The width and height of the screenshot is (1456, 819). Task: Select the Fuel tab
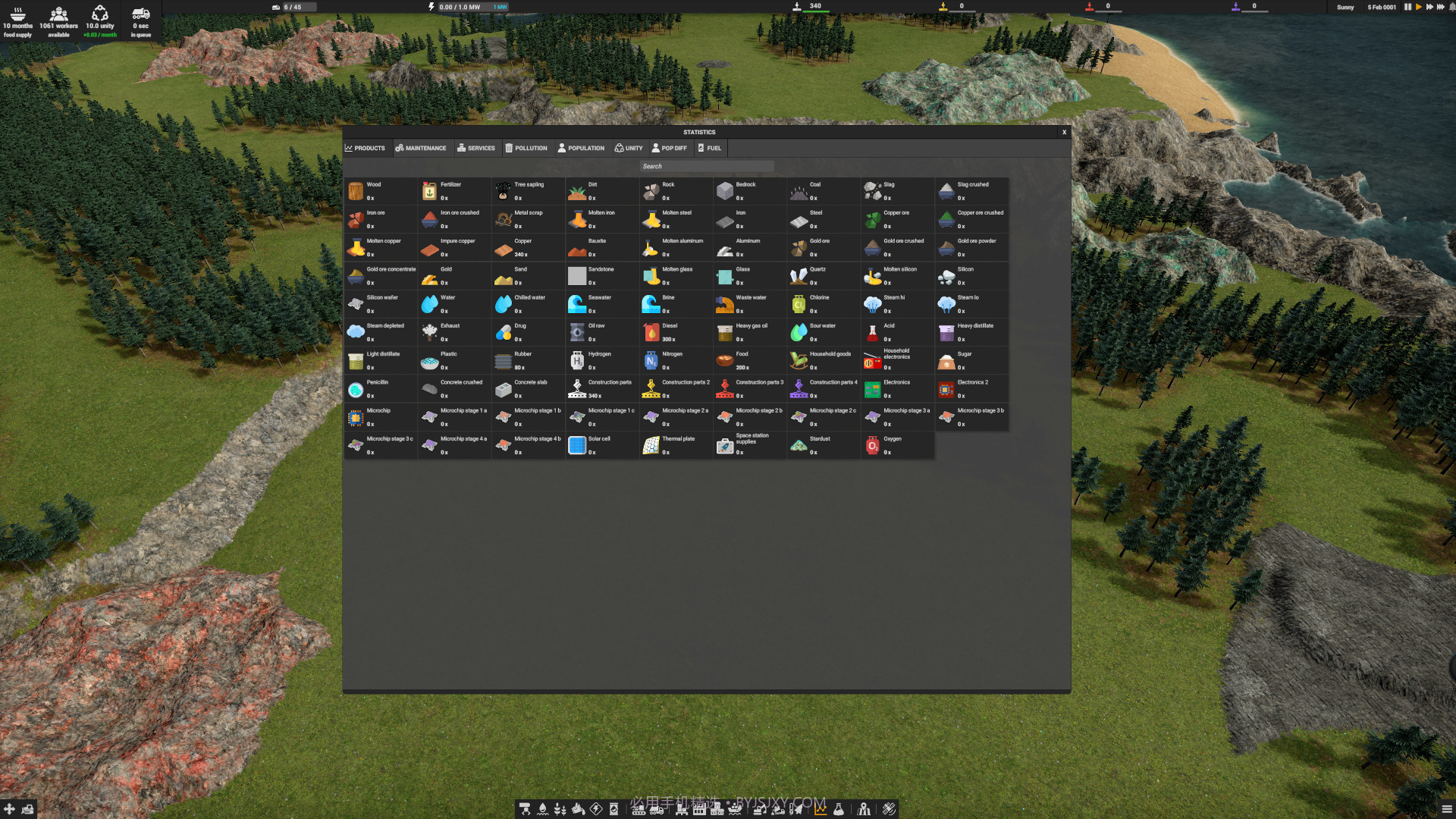click(710, 148)
